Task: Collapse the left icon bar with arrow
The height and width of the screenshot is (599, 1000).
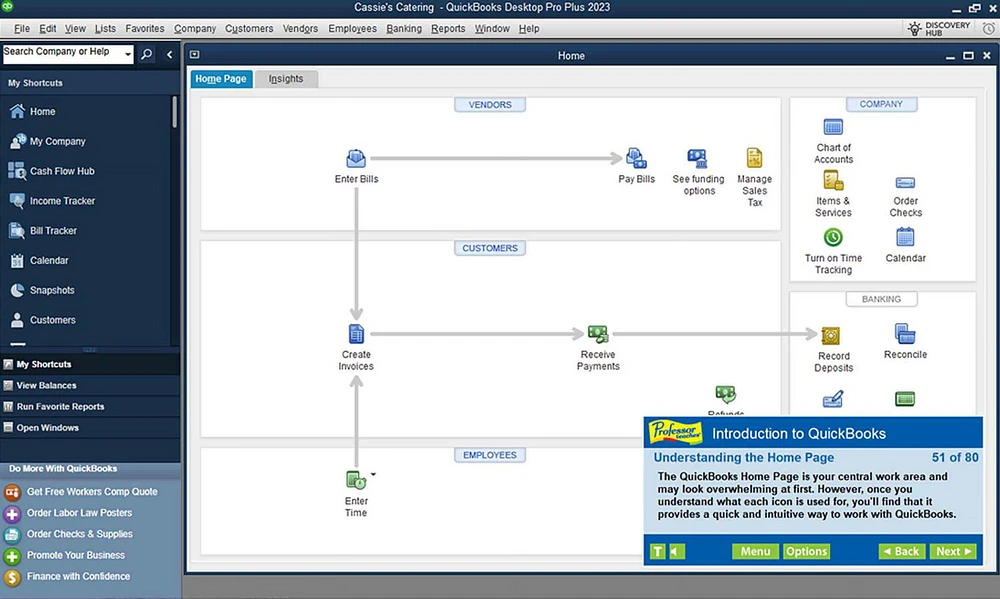Action: coord(169,54)
